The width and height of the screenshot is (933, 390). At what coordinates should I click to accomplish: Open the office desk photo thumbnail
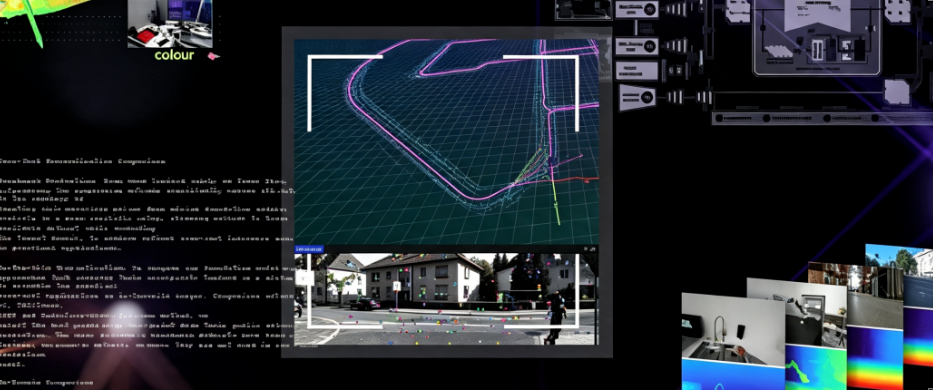[170, 23]
